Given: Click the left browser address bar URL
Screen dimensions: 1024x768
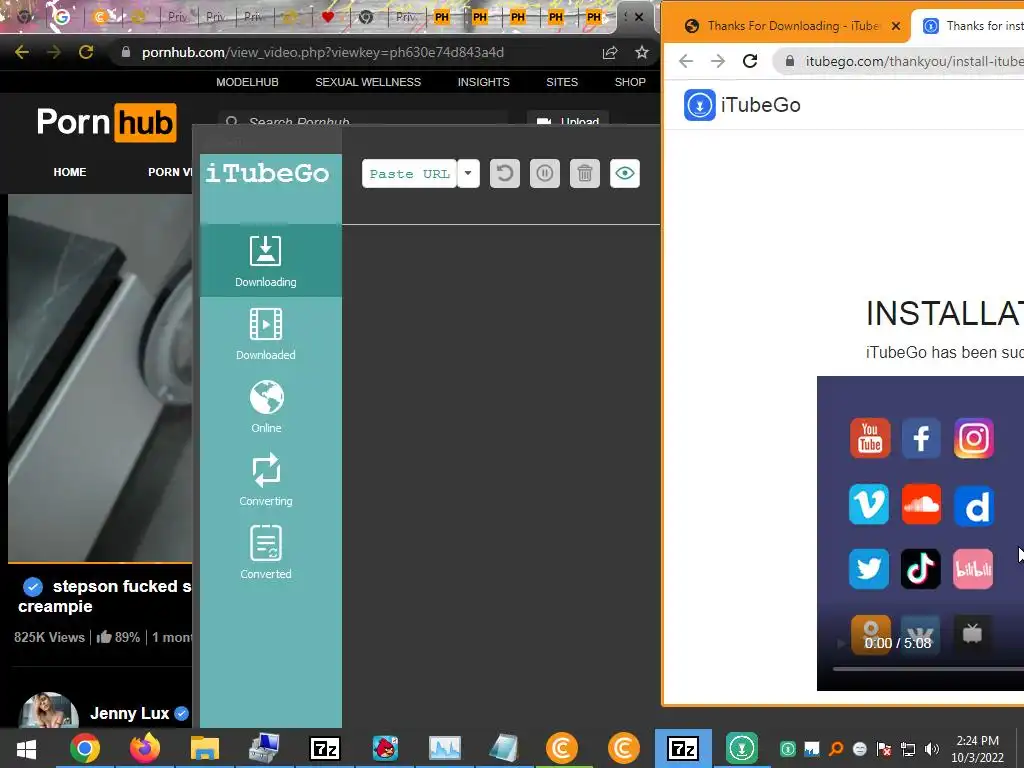Looking at the screenshot, I should point(323,52).
